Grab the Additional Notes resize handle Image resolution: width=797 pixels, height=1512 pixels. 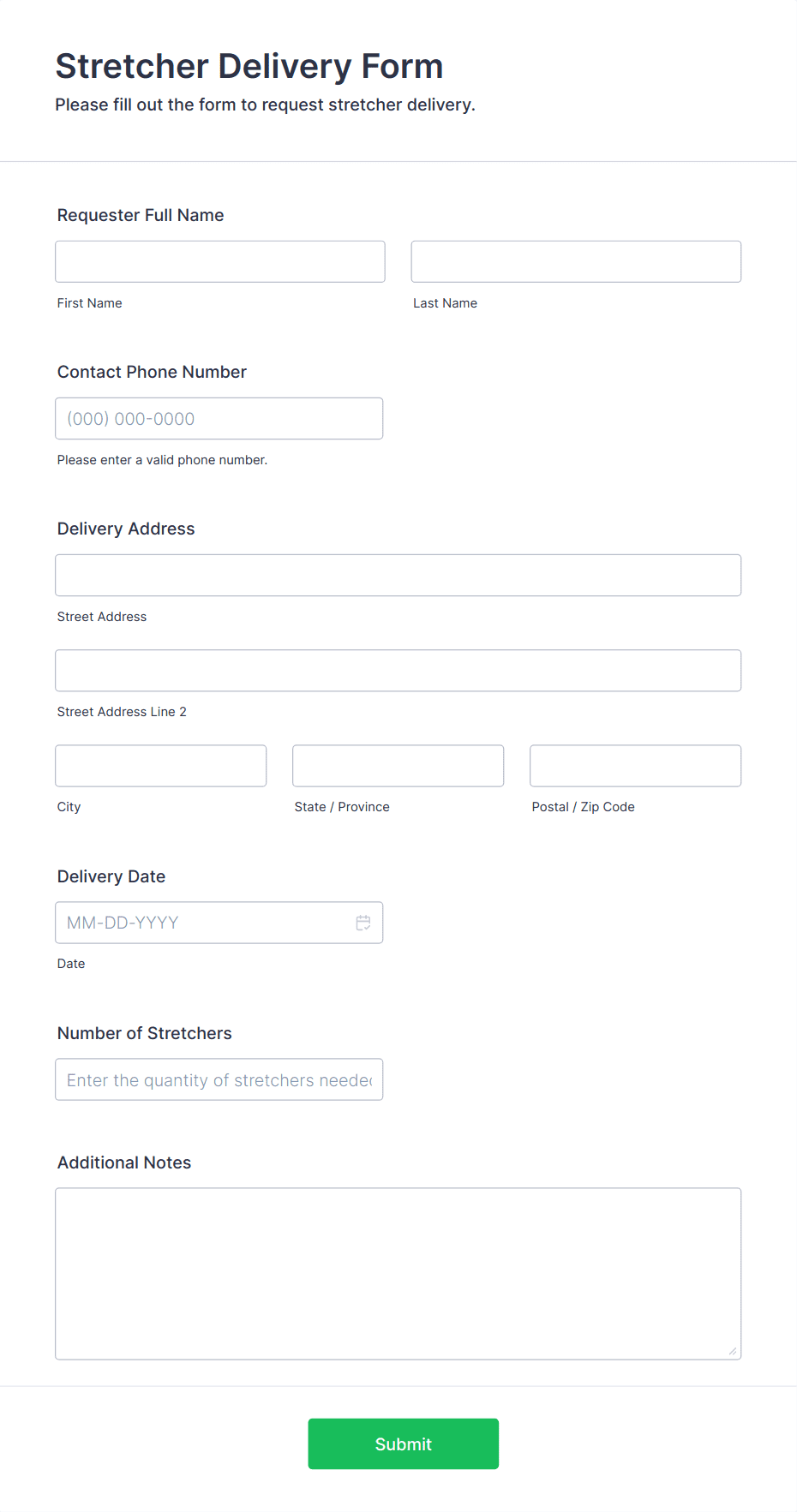(733, 1351)
